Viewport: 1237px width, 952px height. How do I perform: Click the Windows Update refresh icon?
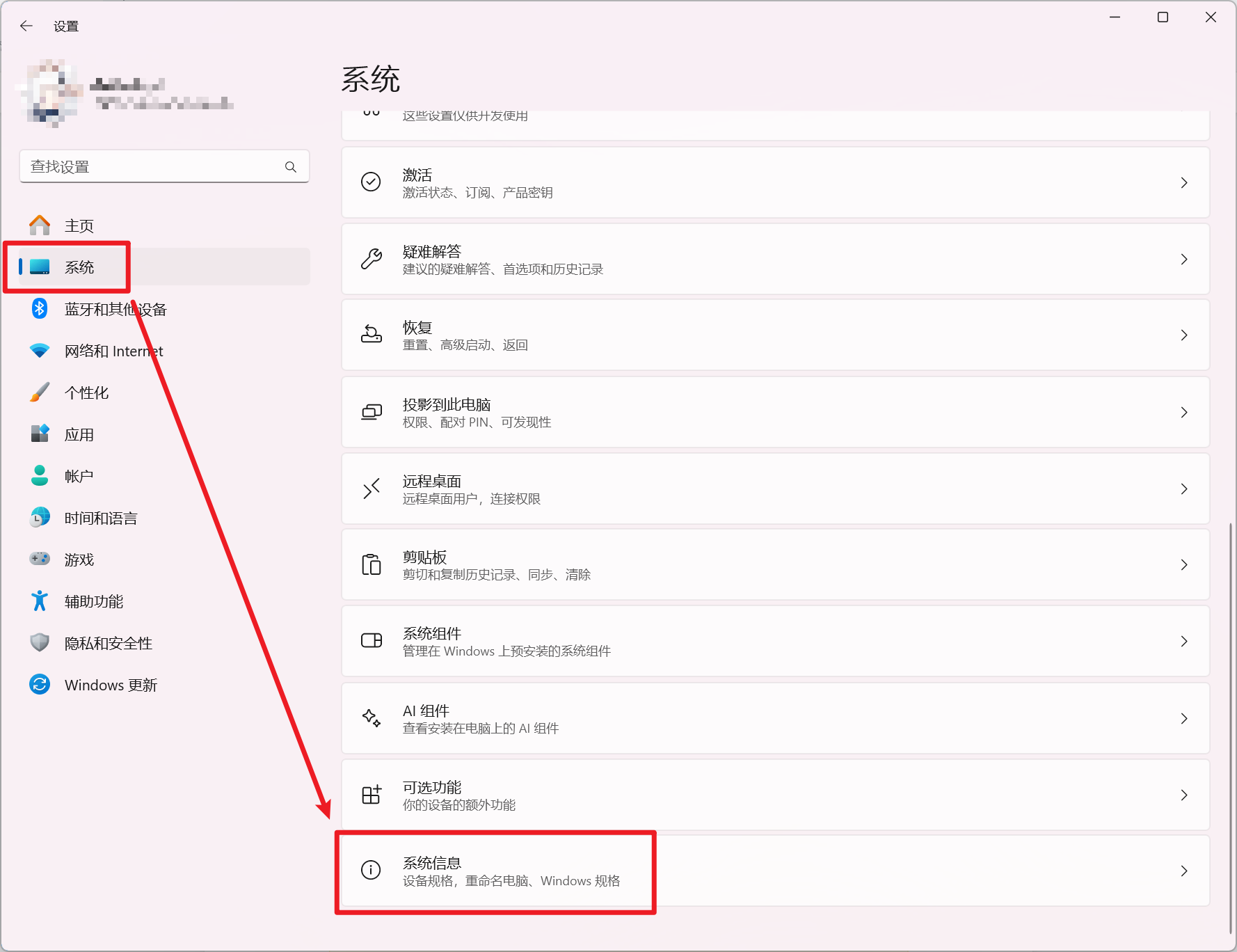(40, 685)
